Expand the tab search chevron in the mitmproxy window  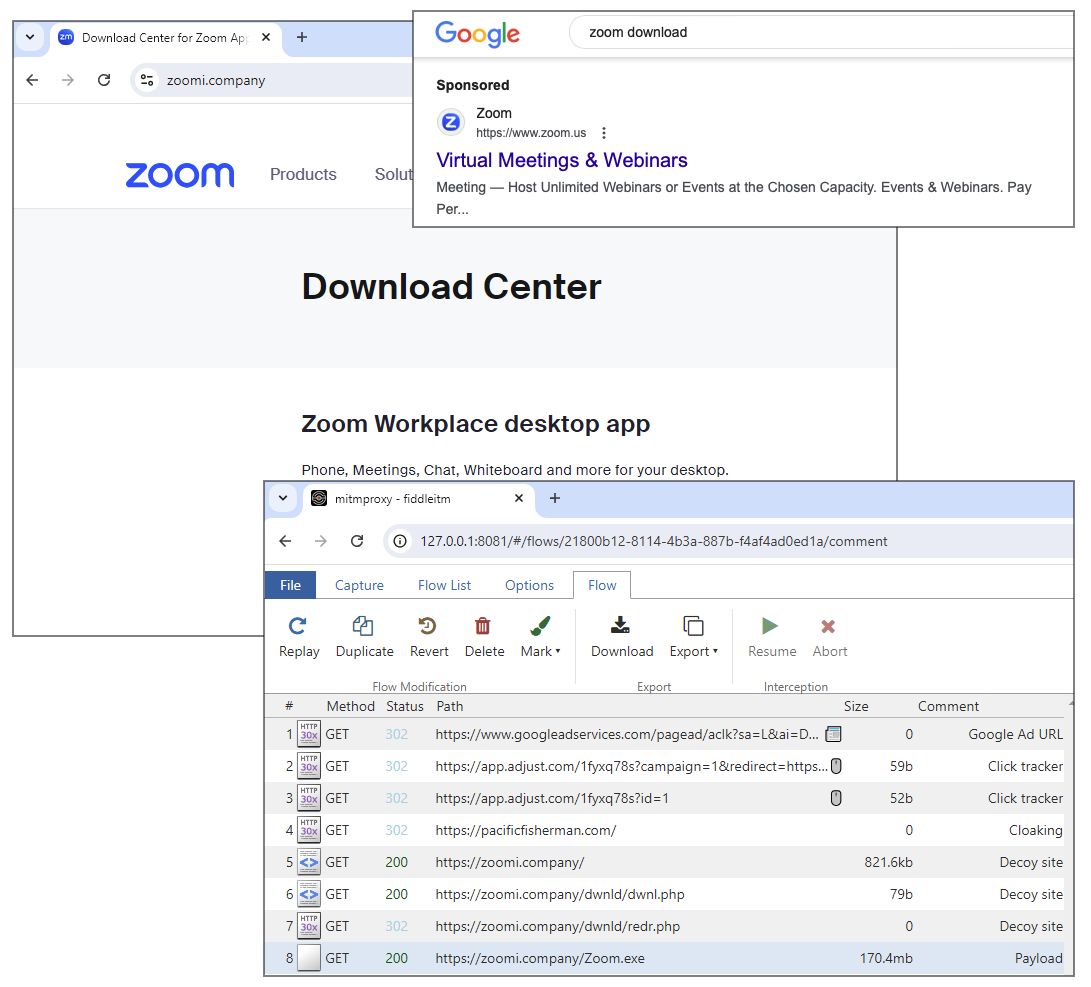click(x=282, y=498)
